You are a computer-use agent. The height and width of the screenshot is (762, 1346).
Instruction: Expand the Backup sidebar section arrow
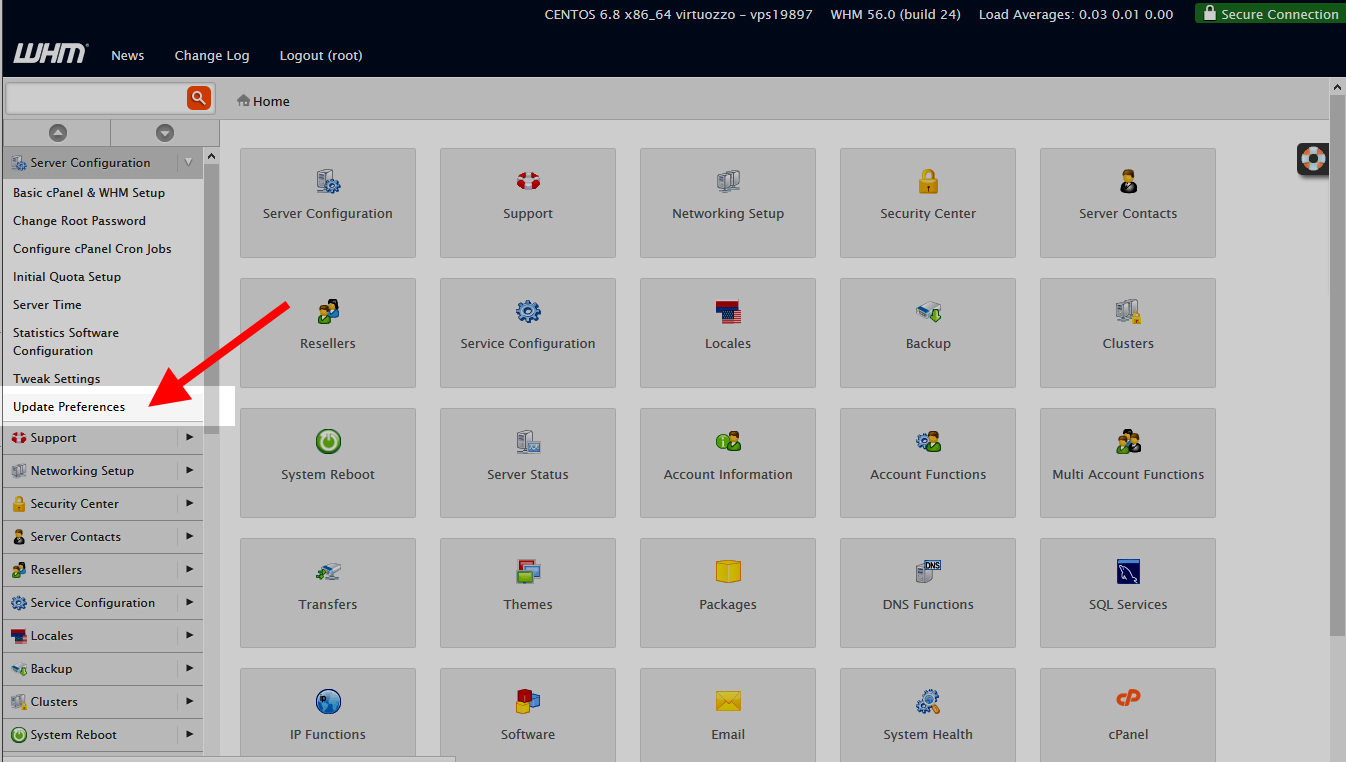[x=189, y=668]
